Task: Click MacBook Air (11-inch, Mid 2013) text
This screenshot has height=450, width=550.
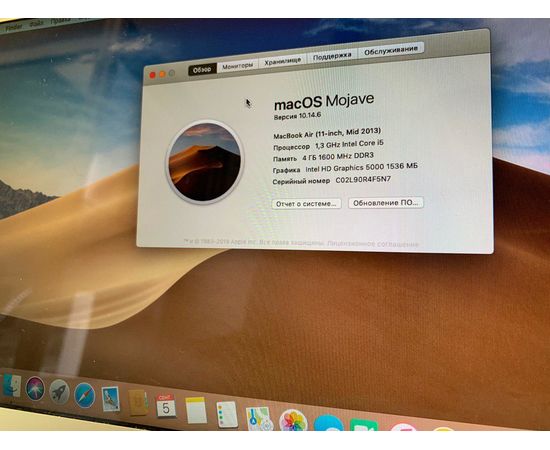Action: pyautogui.click(x=327, y=133)
